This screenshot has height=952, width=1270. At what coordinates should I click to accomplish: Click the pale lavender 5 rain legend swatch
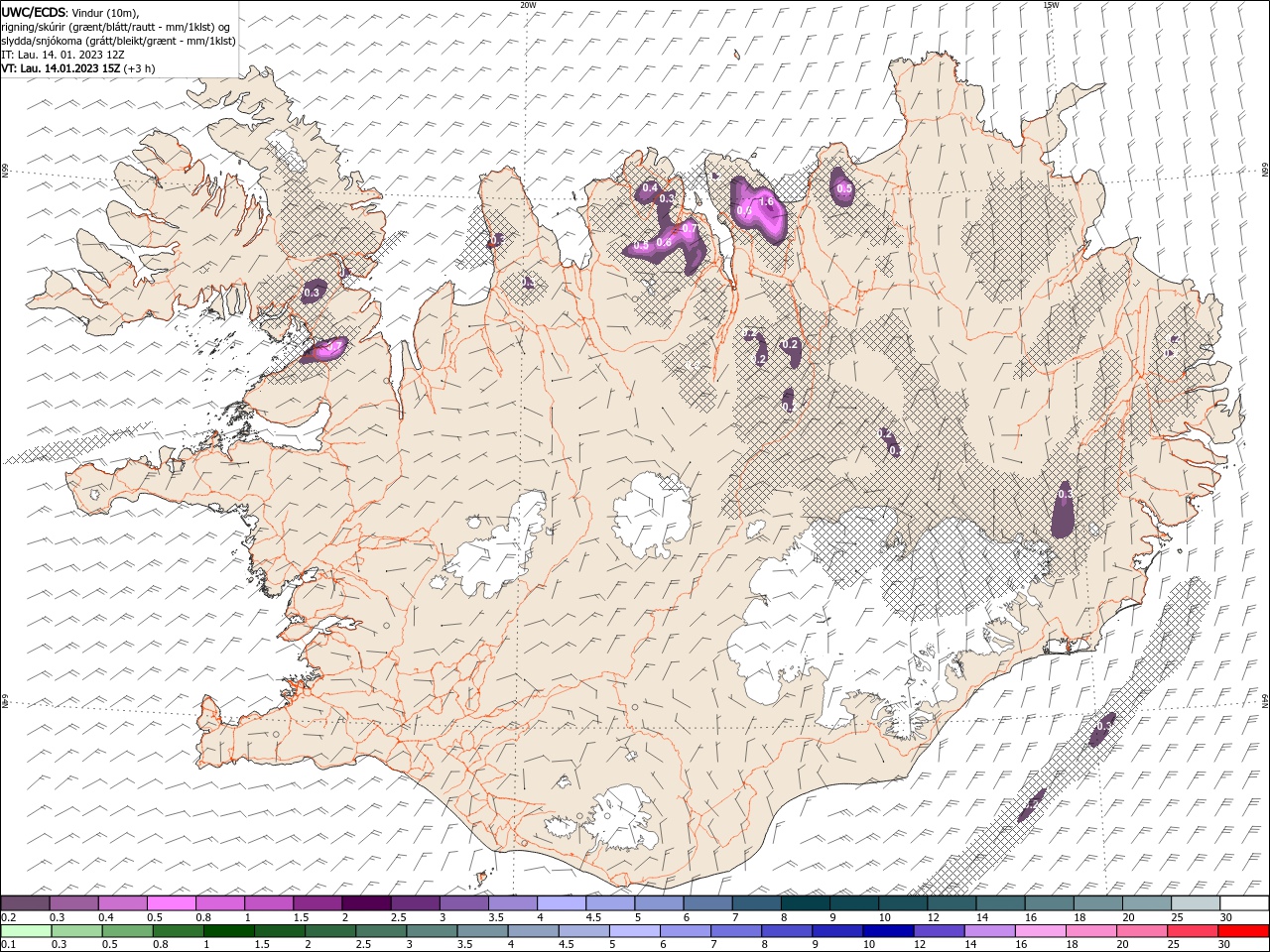click(634, 931)
